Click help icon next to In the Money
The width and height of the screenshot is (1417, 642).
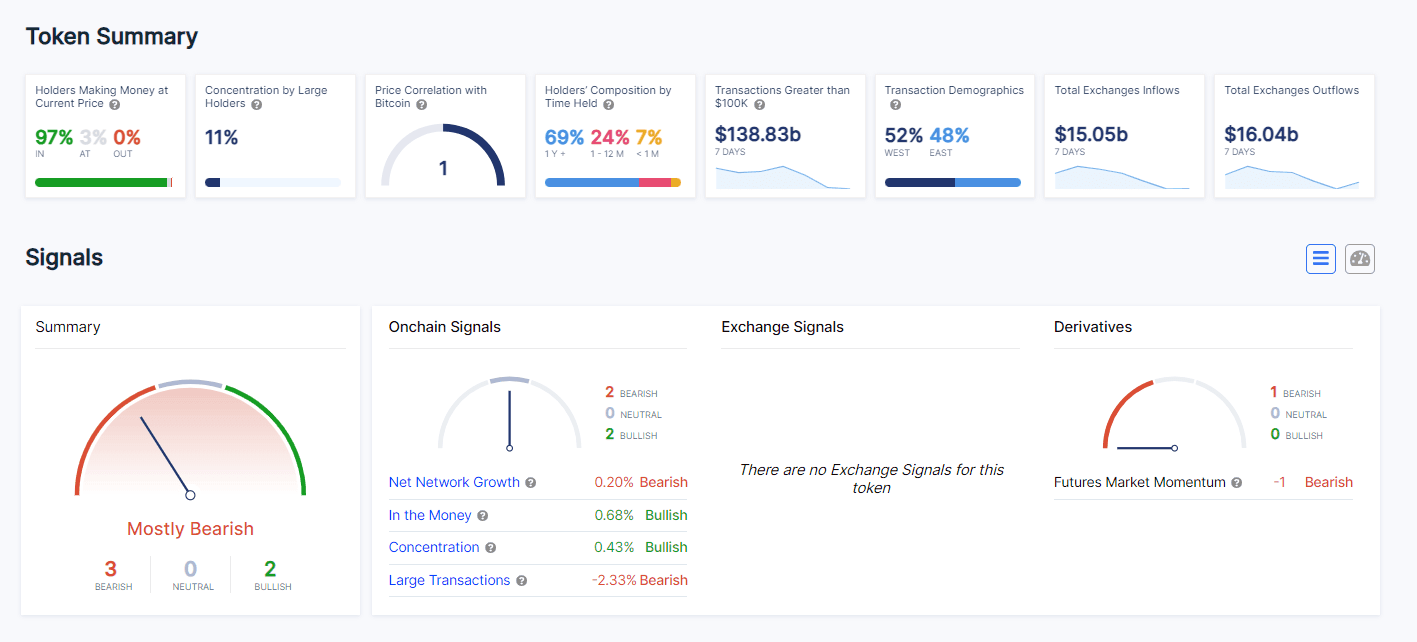click(x=483, y=516)
